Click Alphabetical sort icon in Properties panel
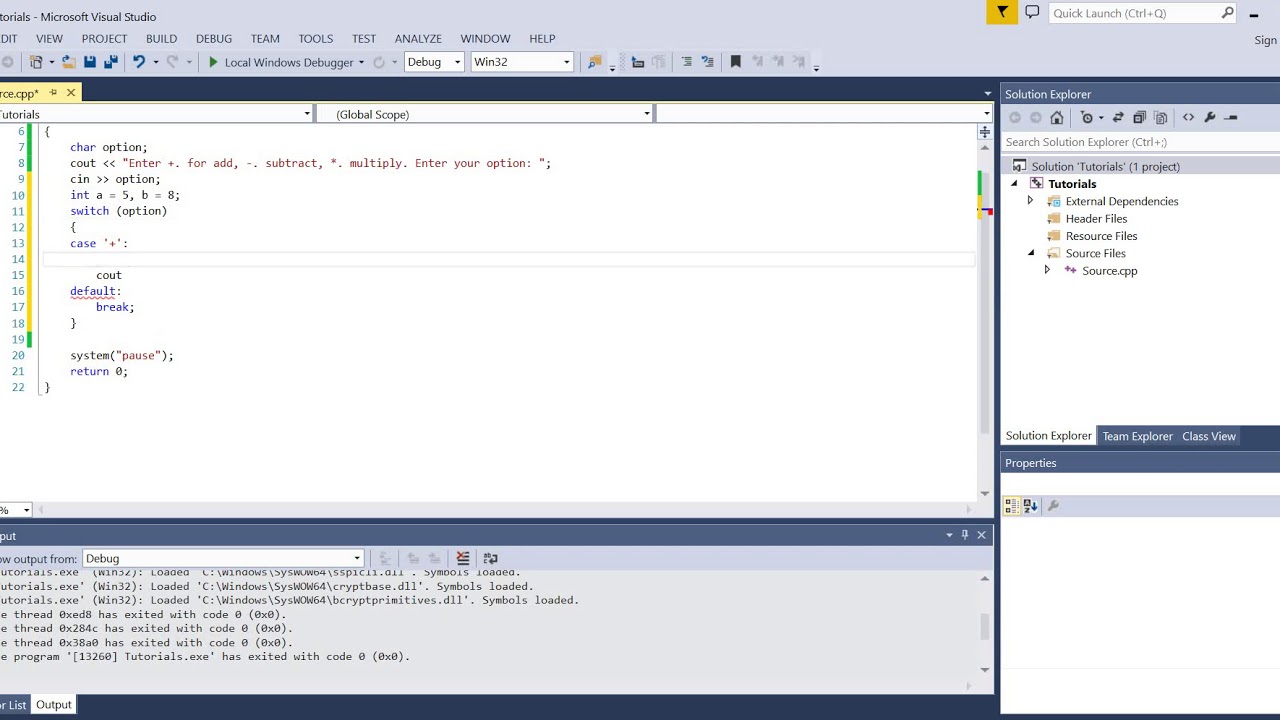The height and width of the screenshot is (720, 1280). coord(1031,506)
